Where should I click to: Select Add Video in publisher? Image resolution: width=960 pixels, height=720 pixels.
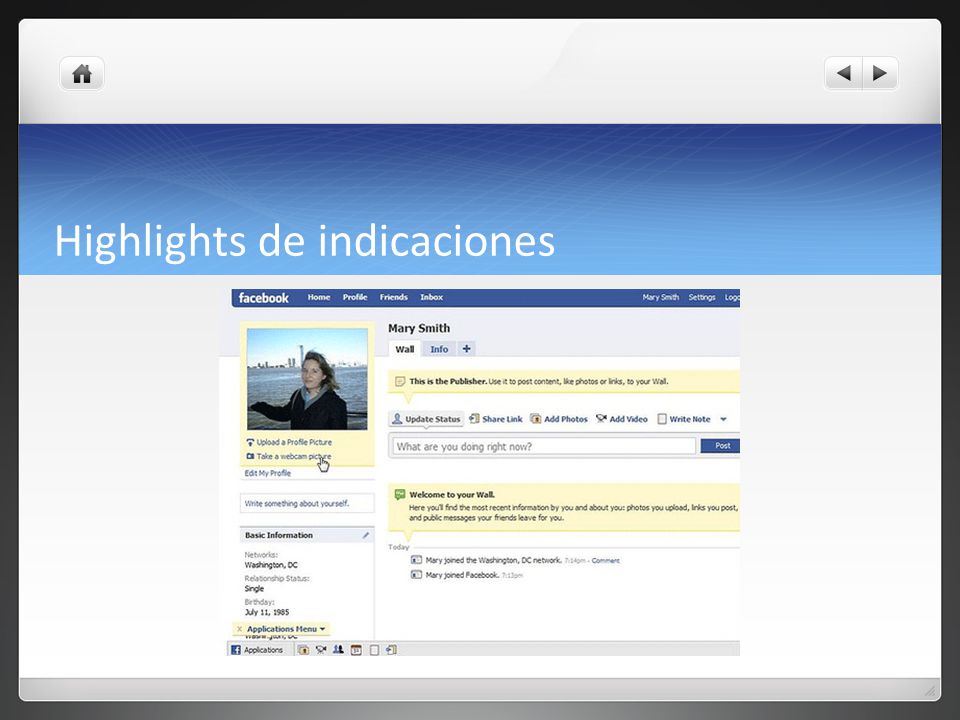click(x=622, y=419)
